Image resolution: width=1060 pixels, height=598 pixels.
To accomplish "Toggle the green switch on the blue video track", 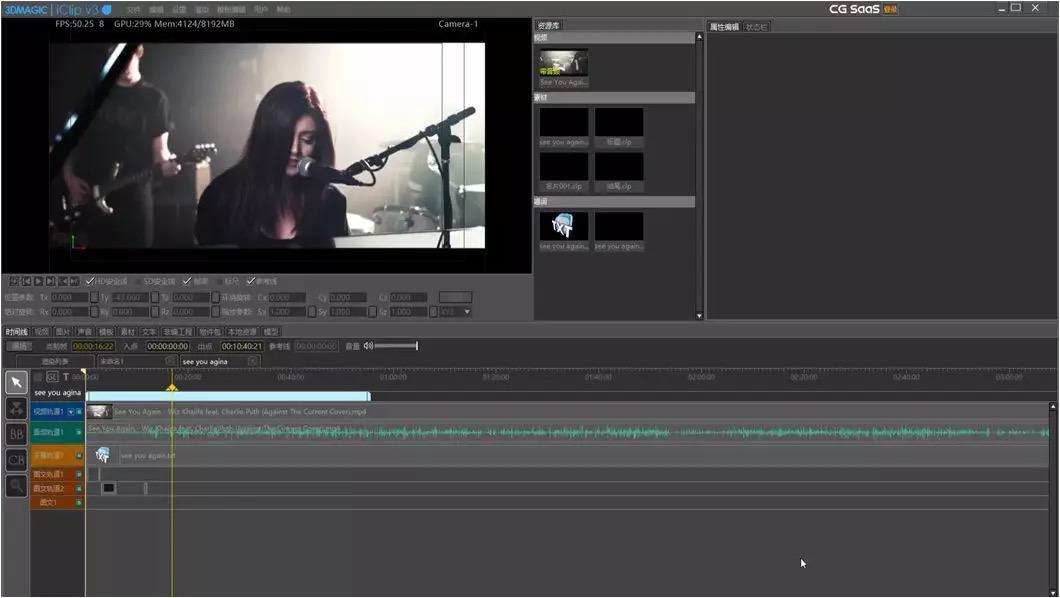I will pos(79,412).
